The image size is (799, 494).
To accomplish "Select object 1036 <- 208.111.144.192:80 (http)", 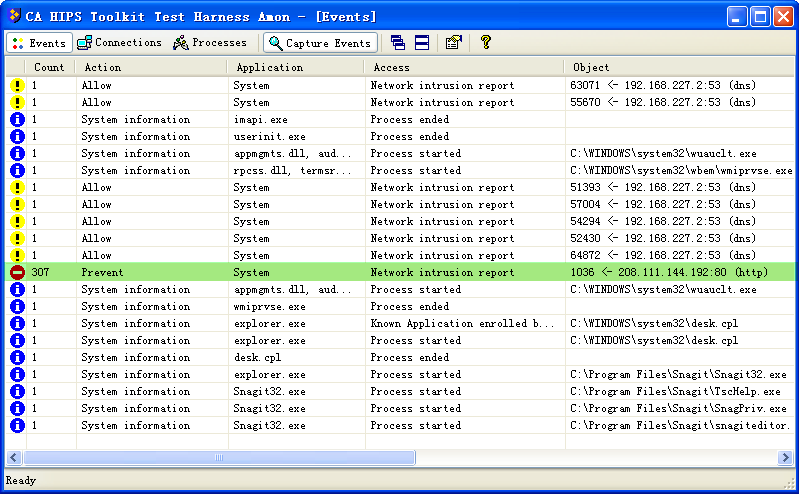I will 669,272.
